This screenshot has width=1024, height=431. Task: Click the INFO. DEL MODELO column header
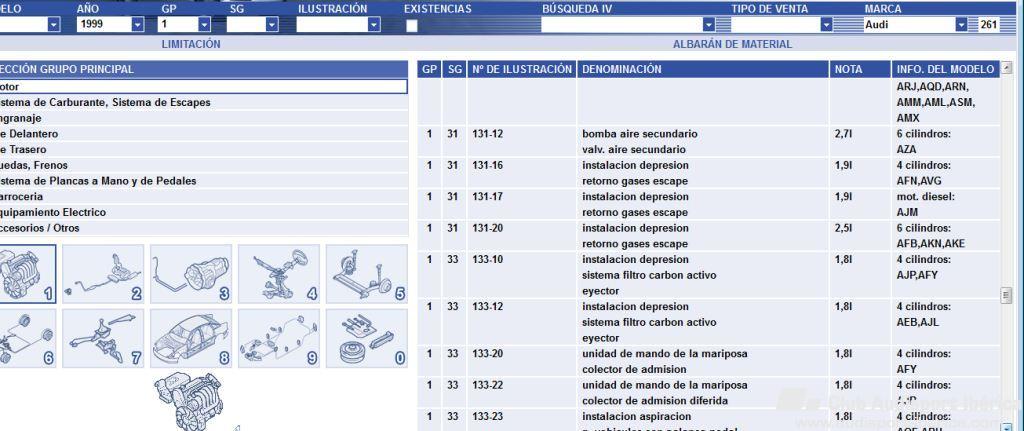pos(946,69)
